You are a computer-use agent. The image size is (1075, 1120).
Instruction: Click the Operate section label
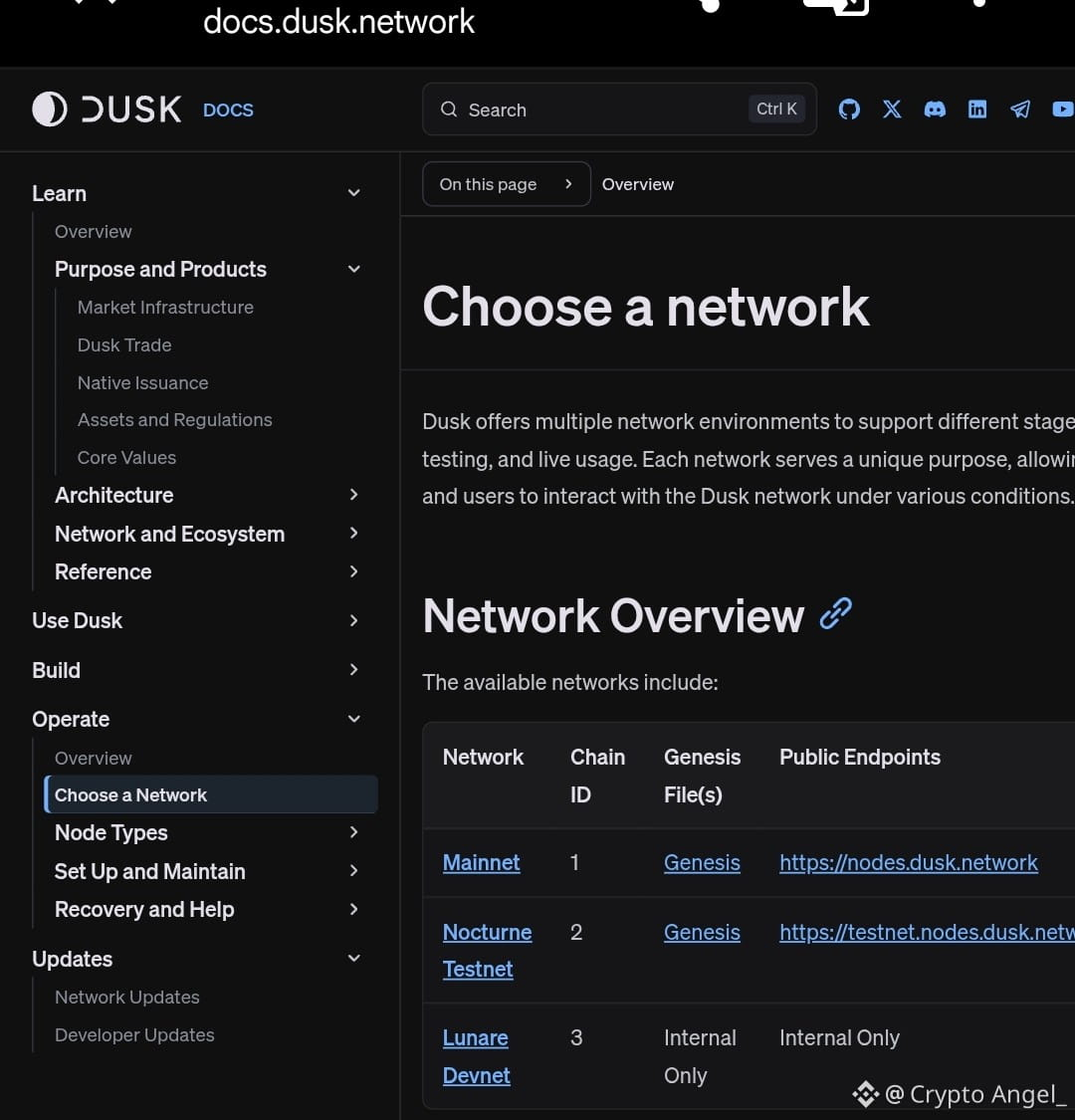(x=71, y=719)
